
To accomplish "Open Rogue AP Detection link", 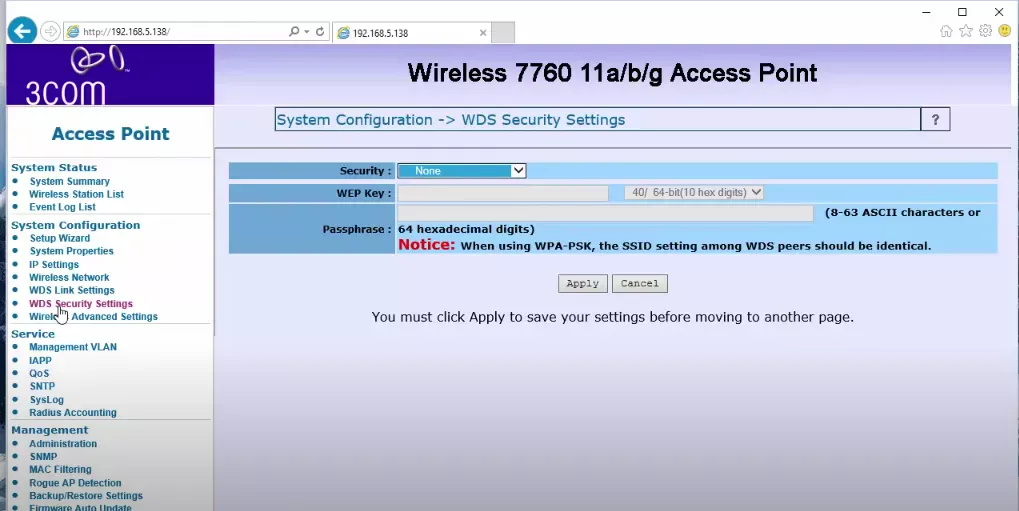I will (x=75, y=483).
